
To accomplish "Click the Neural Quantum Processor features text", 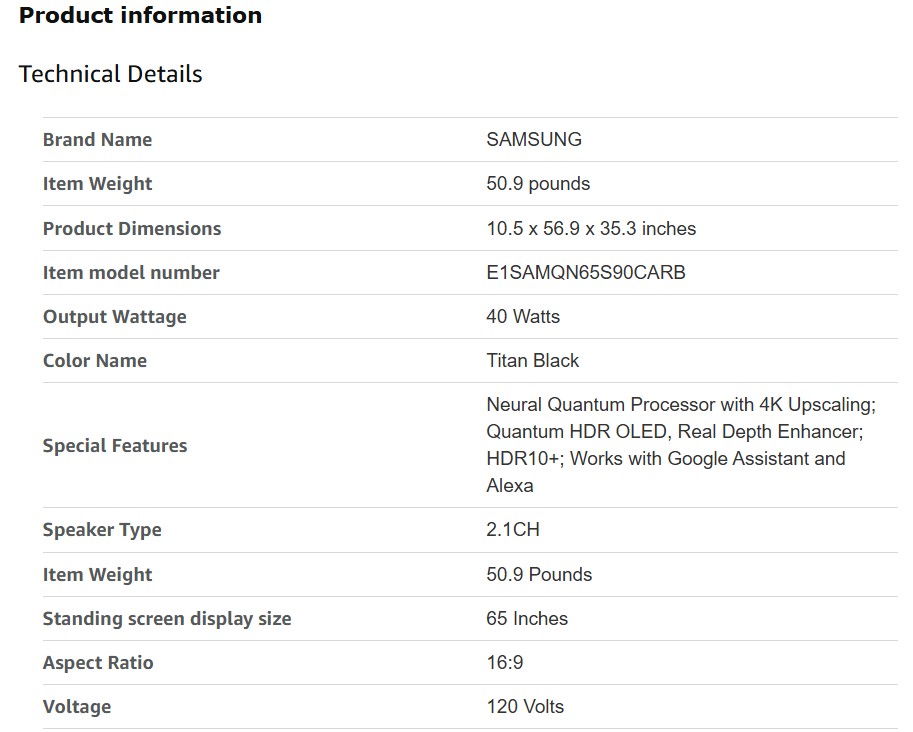I will pos(680,405).
